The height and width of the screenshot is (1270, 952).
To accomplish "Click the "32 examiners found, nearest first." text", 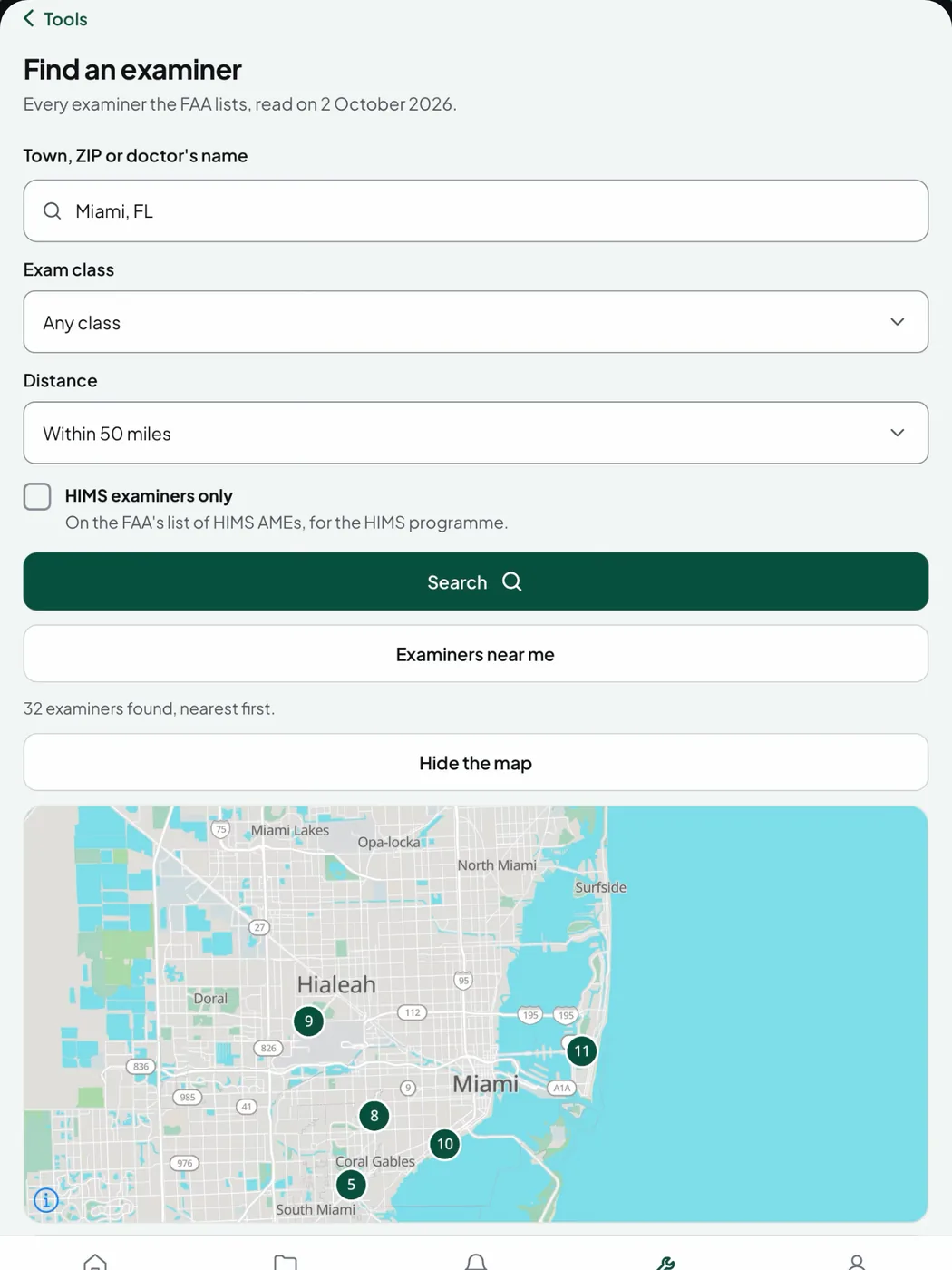I will [149, 708].
